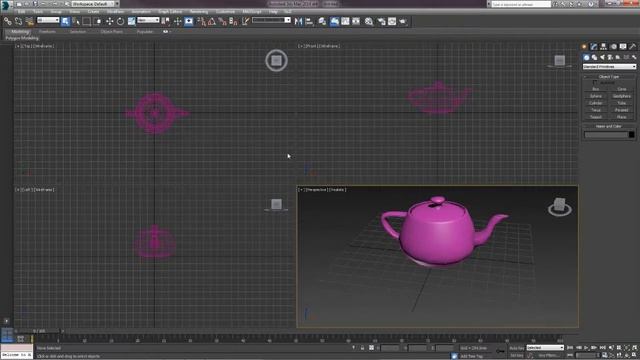640x360 pixels.
Task: Click the Set Key button
Action: [x=516, y=356]
